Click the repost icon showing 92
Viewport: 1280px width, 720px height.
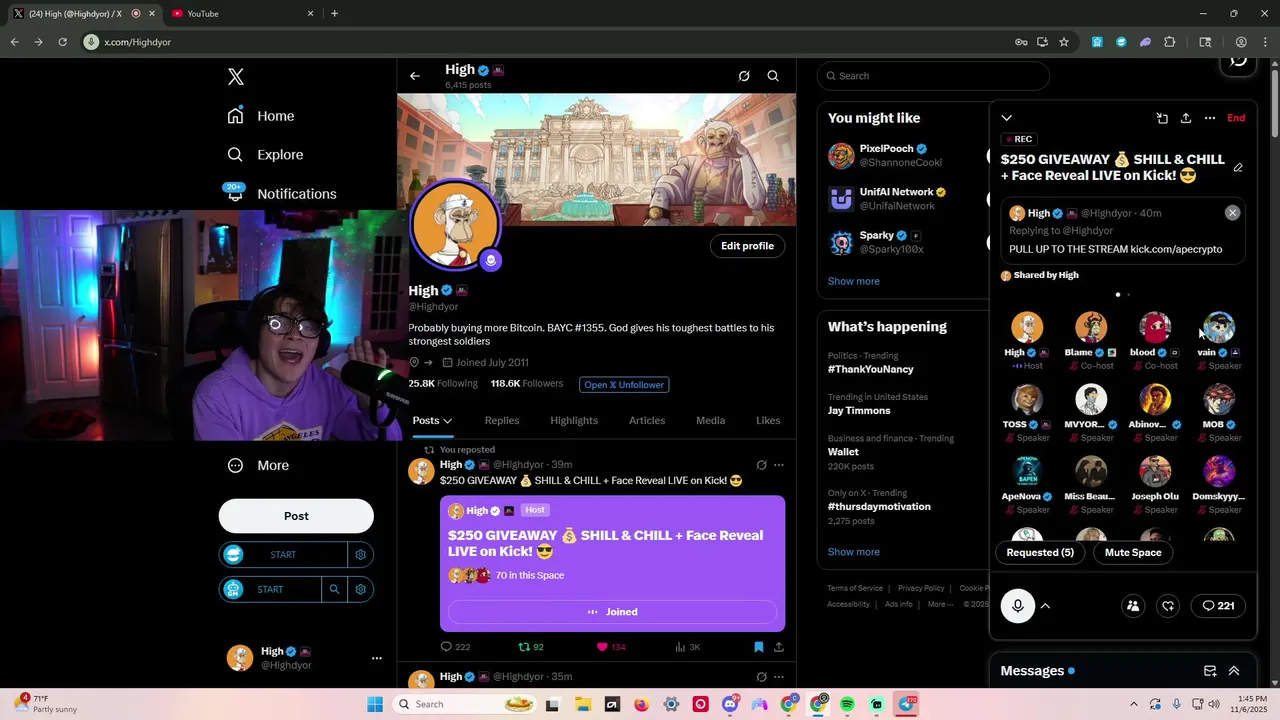coord(531,647)
